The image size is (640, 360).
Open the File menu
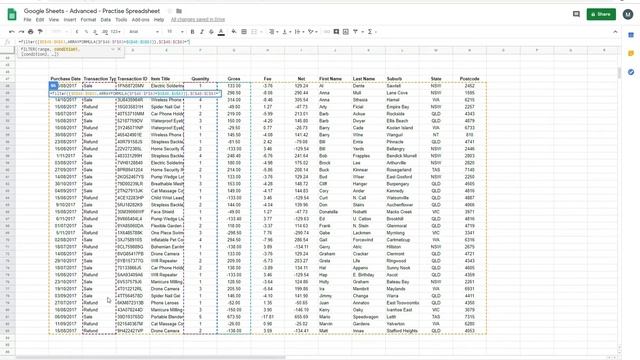click(27, 20)
